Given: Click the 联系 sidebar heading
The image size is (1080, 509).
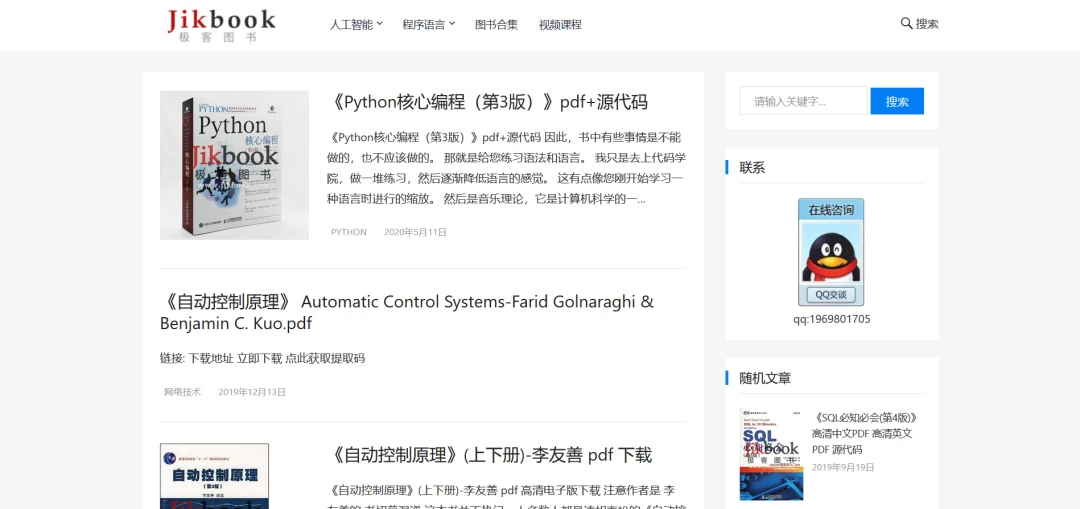Looking at the screenshot, I should [752, 167].
